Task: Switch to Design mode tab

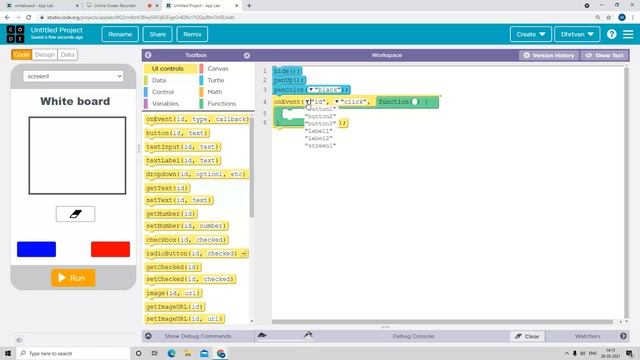Action: (x=44, y=55)
